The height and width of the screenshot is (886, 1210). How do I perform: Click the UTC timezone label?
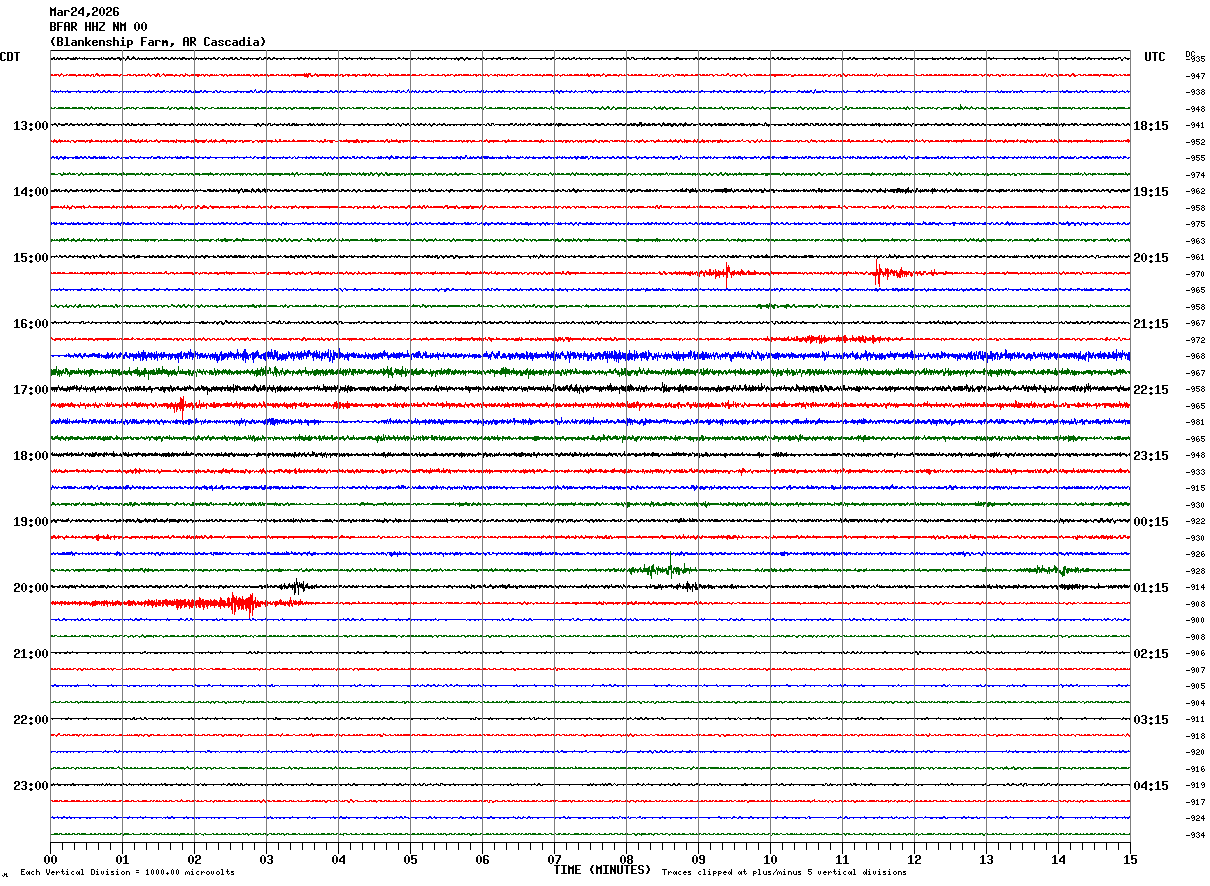[x=1155, y=57]
